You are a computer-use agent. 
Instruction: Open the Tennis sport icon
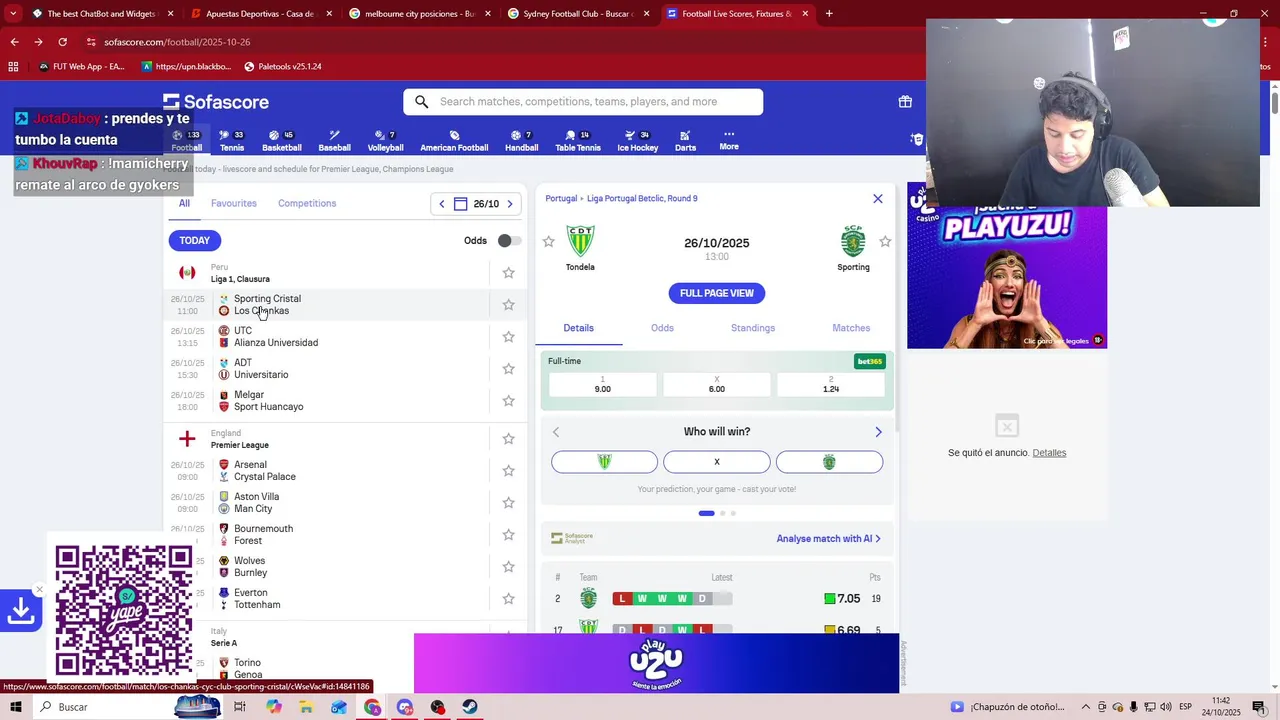click(232, 141)
